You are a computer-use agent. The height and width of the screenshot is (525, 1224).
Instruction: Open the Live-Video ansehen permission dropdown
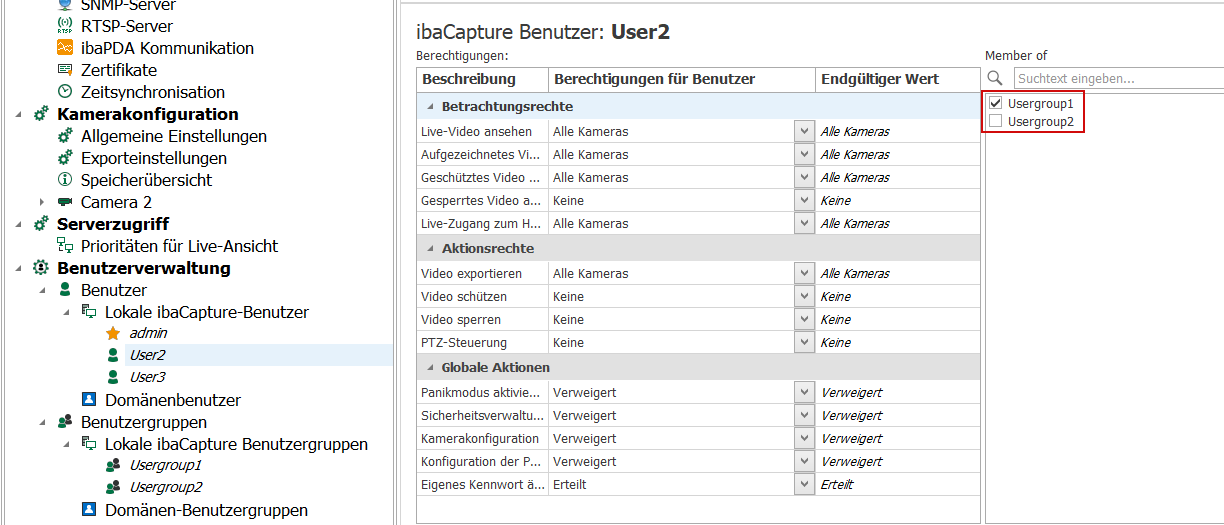click(x=805, y=131)
